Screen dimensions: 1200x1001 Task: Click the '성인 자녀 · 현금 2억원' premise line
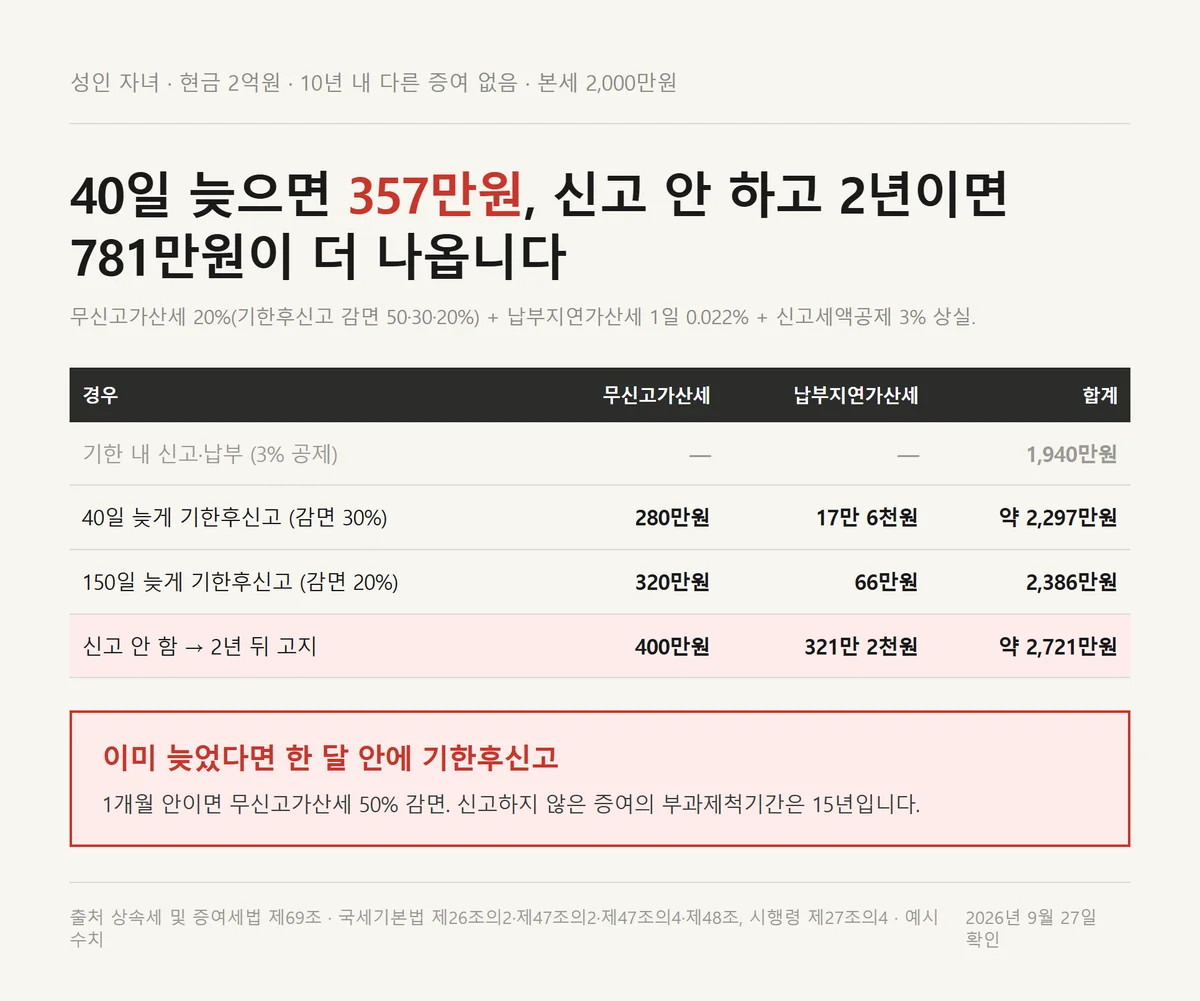tap(373, 82)
